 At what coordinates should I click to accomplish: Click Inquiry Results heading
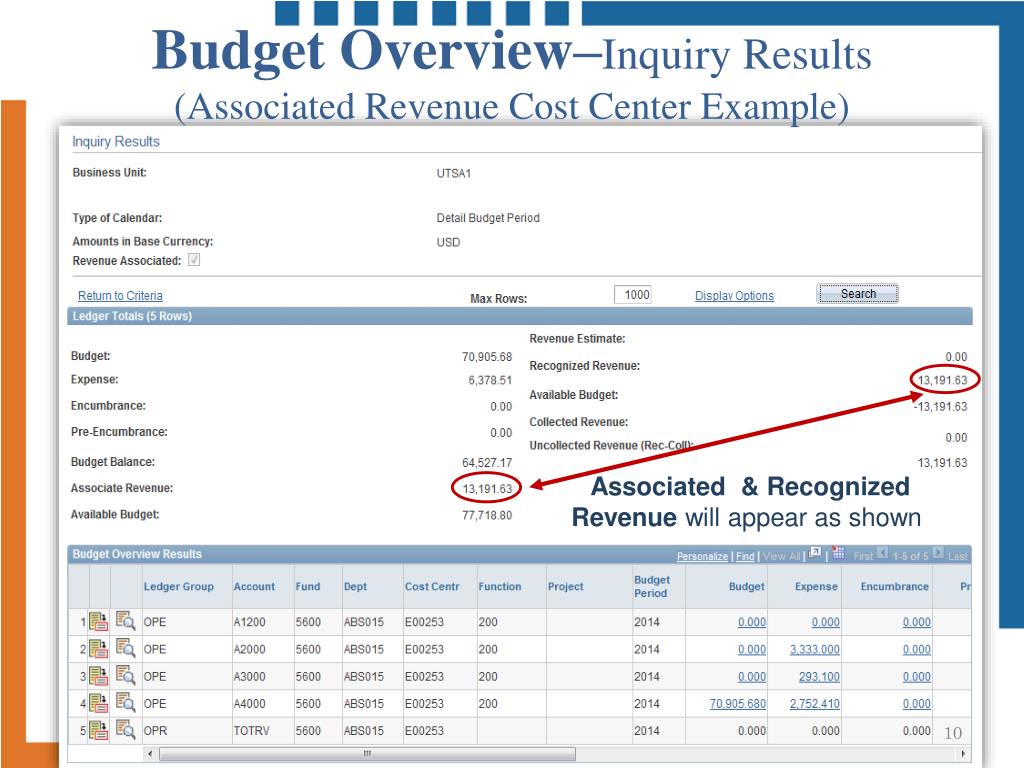(x=116, y=142)
